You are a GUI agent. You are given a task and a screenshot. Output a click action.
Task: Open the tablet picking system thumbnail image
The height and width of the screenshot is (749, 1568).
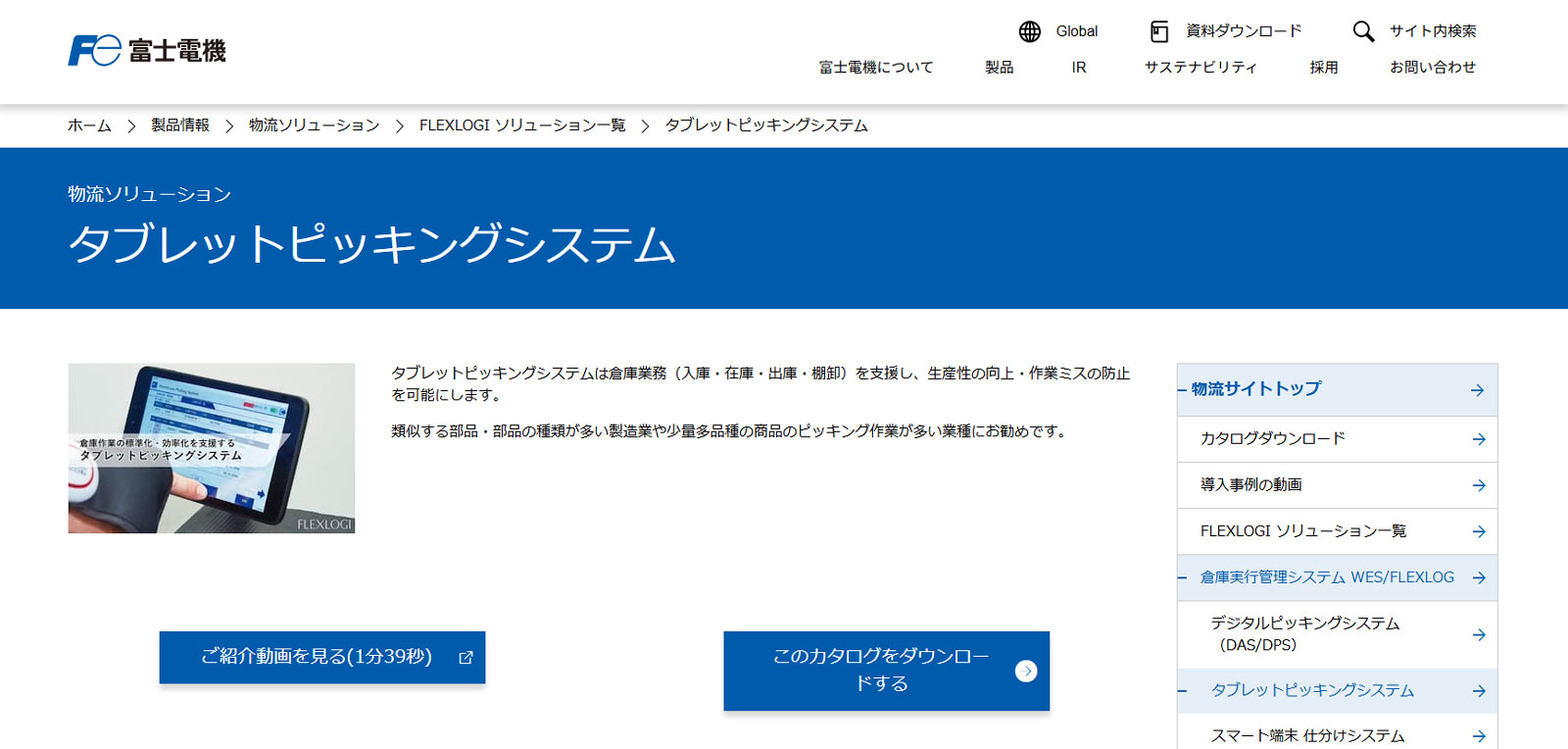[212, 448]
